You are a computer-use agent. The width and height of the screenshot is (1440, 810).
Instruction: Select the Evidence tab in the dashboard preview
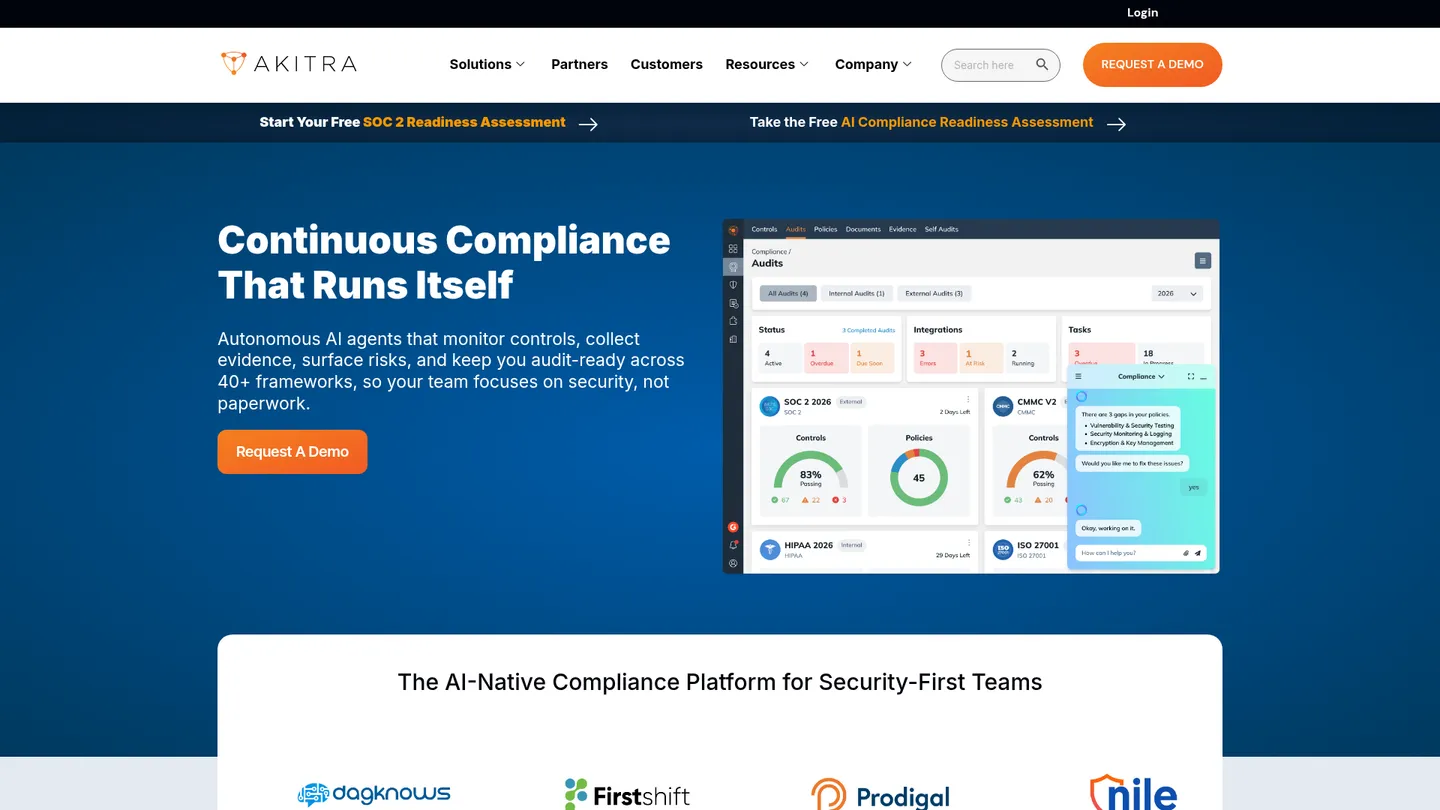(903, 229)
